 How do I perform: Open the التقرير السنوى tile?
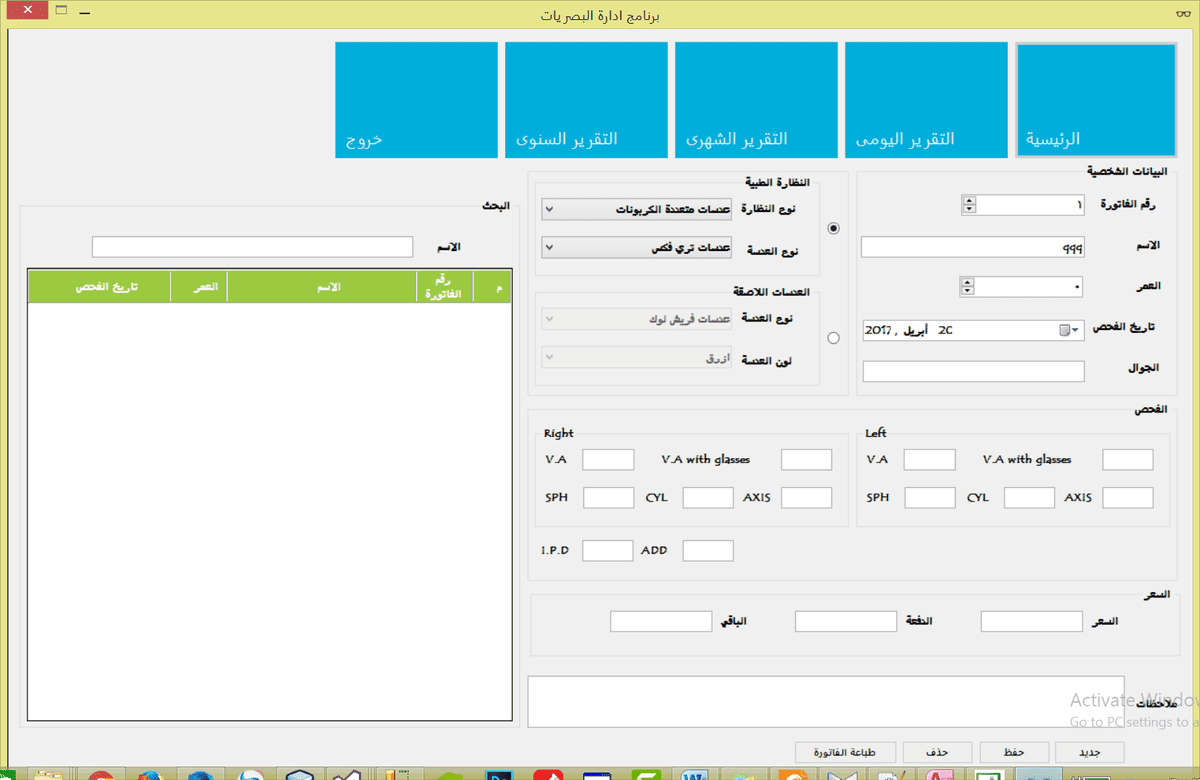tap(586, 100)
